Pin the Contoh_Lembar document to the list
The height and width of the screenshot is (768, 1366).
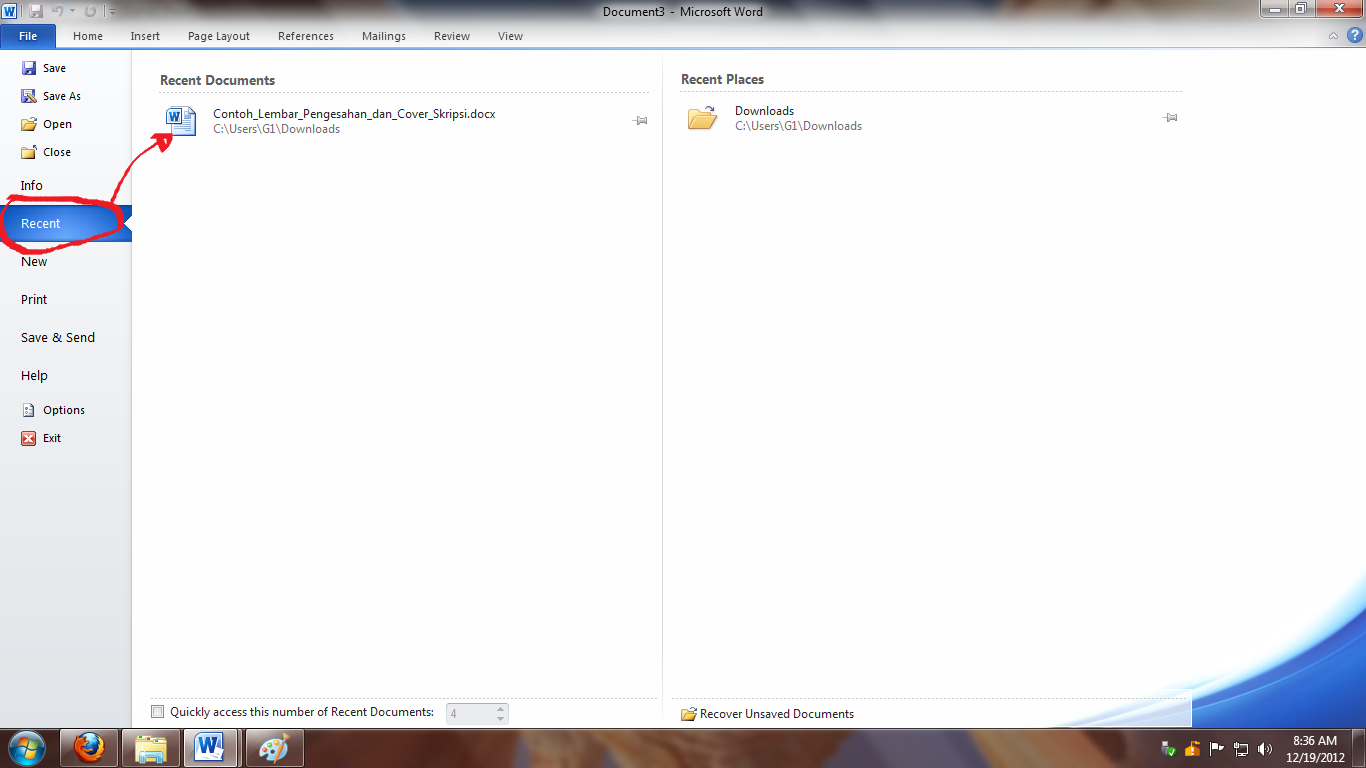coord(640,121)
